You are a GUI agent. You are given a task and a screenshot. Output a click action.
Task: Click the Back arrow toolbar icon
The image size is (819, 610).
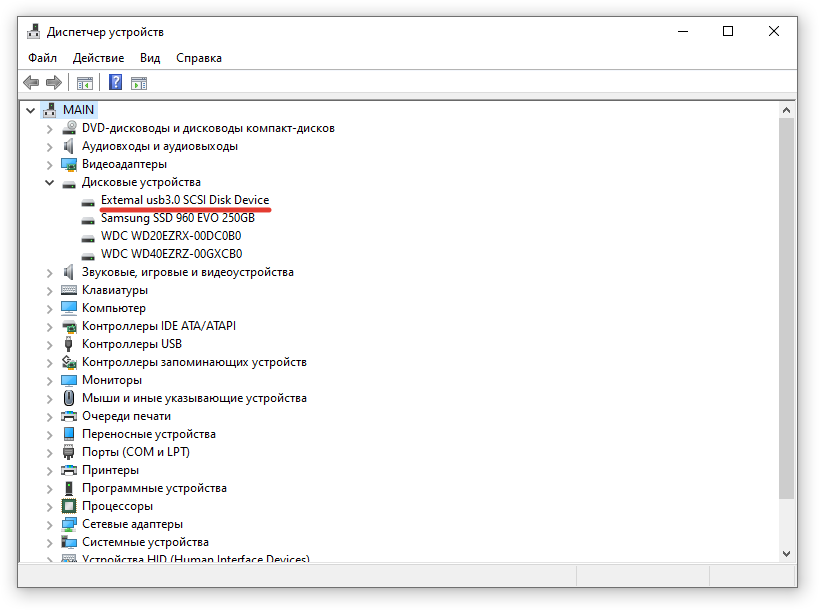pyautogui.click(x=31, y=83)
